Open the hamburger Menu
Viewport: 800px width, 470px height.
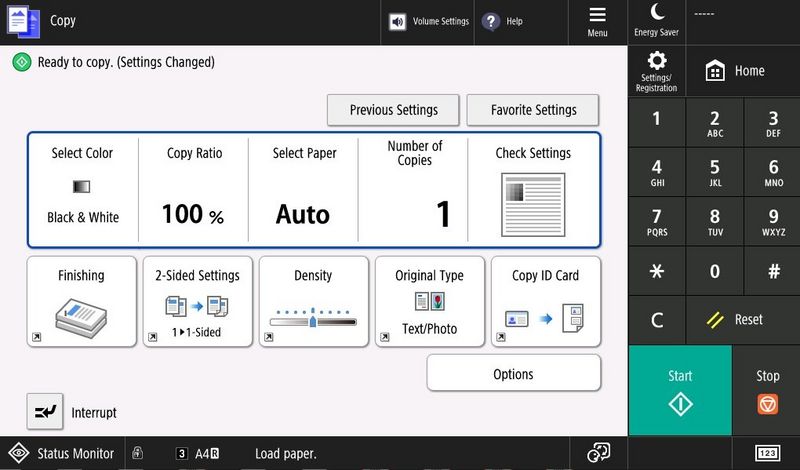click(x=597, y=21)
